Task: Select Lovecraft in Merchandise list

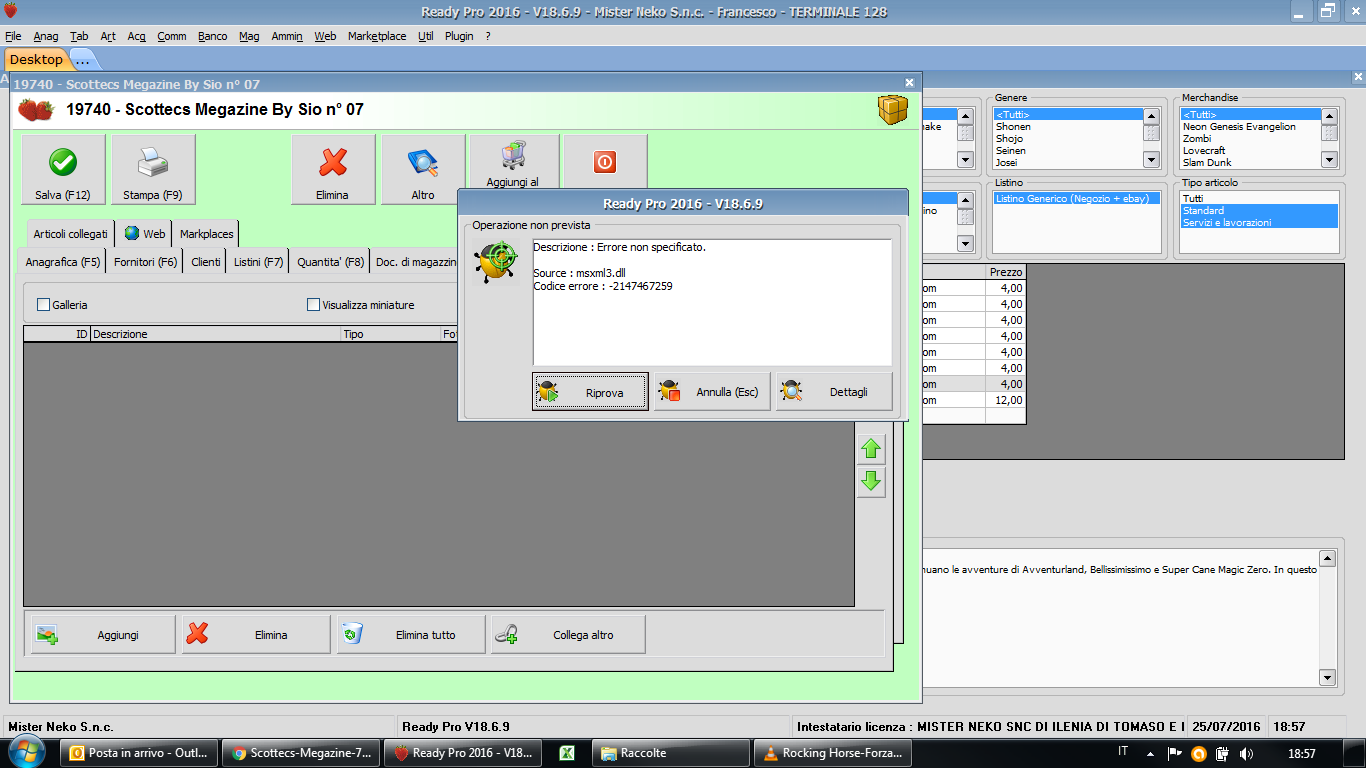Action: [x=1250, y=151]
